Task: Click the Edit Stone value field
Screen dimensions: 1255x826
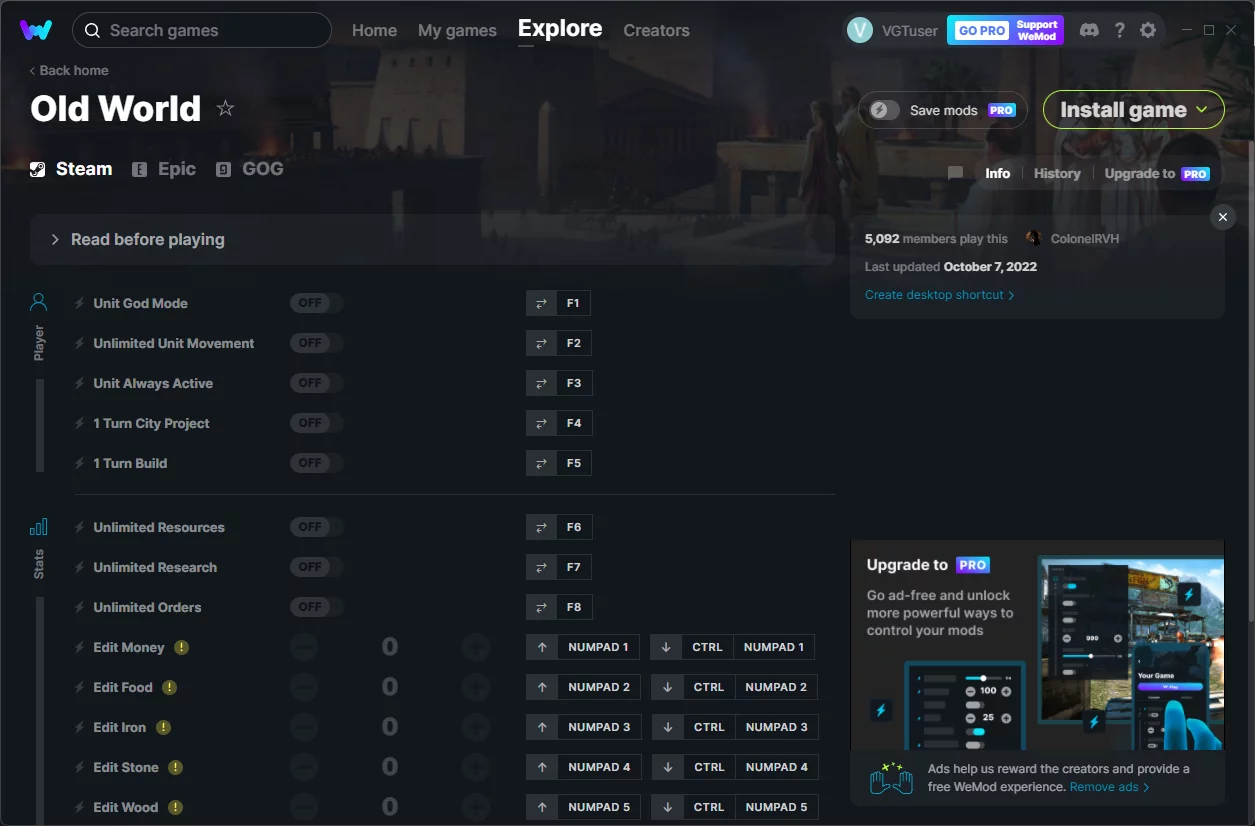Action: click(x=390, y=767)
